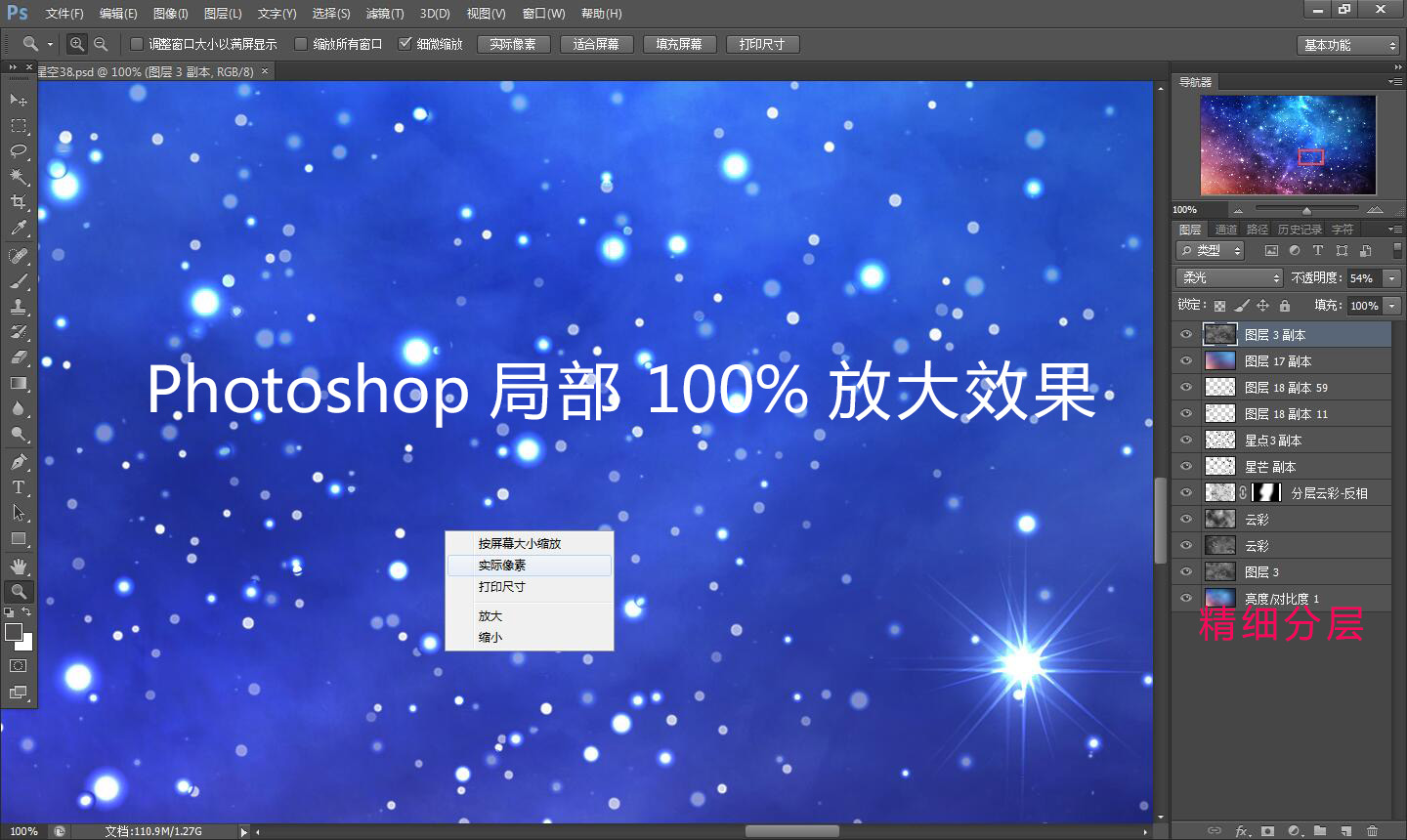Select the Blur tool

(x=19, y=408)
